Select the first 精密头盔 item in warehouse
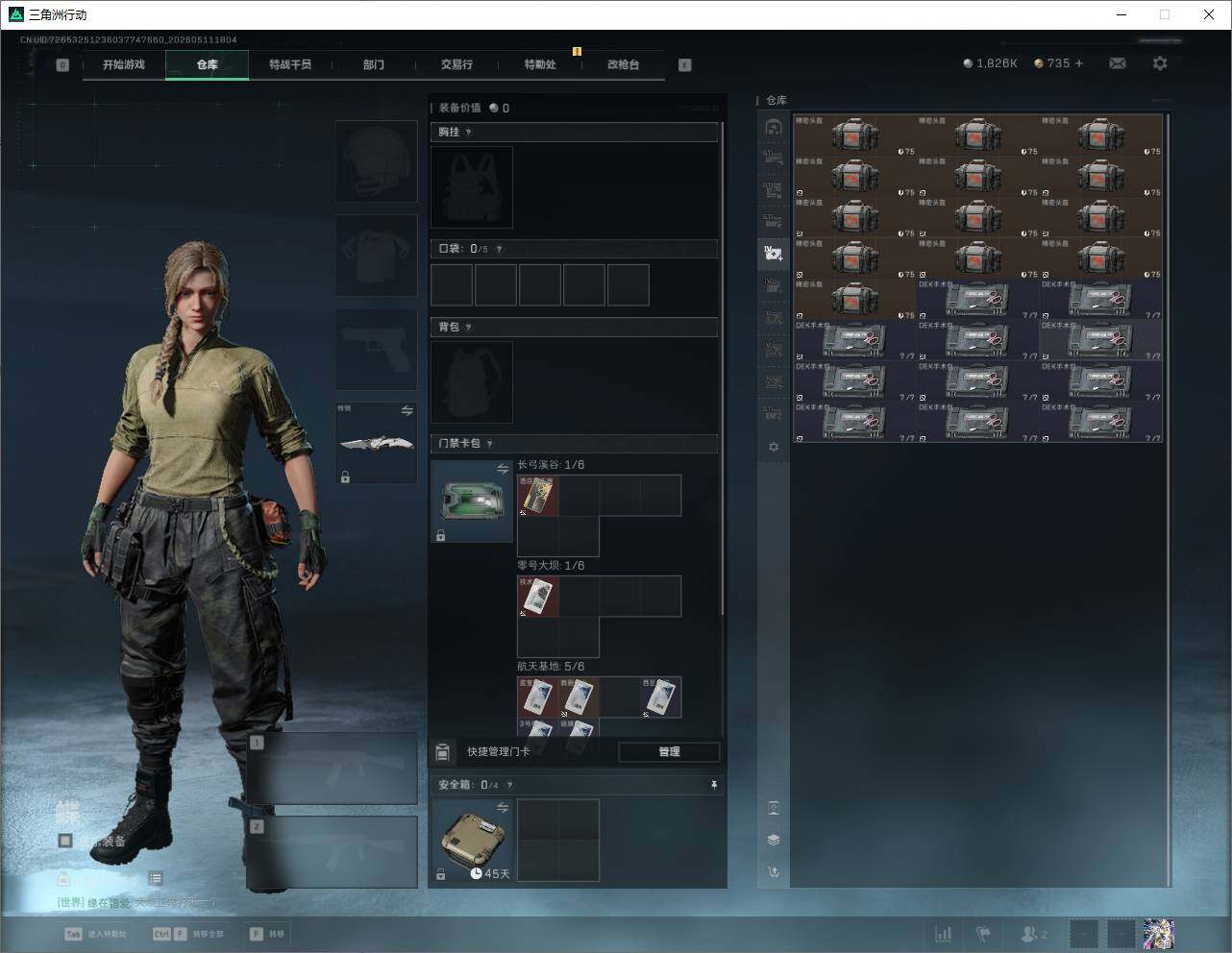 coord(855,135)
